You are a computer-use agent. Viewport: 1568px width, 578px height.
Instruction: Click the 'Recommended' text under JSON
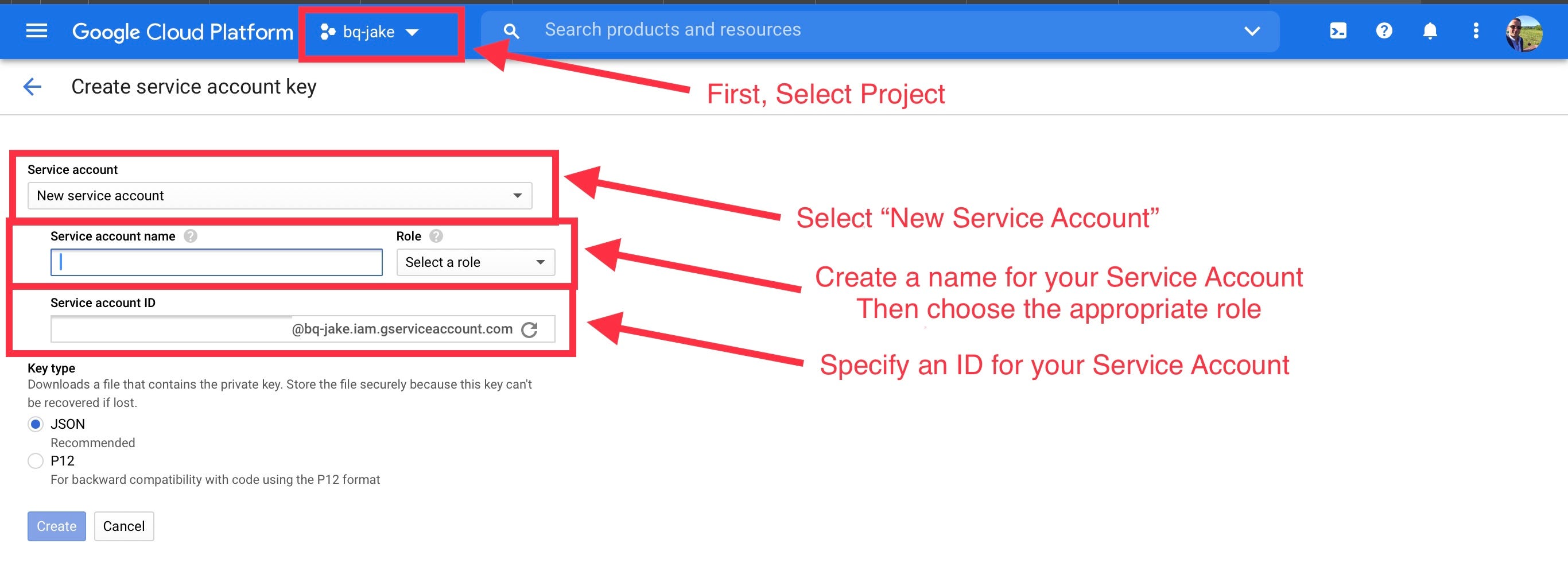[92, 443]
